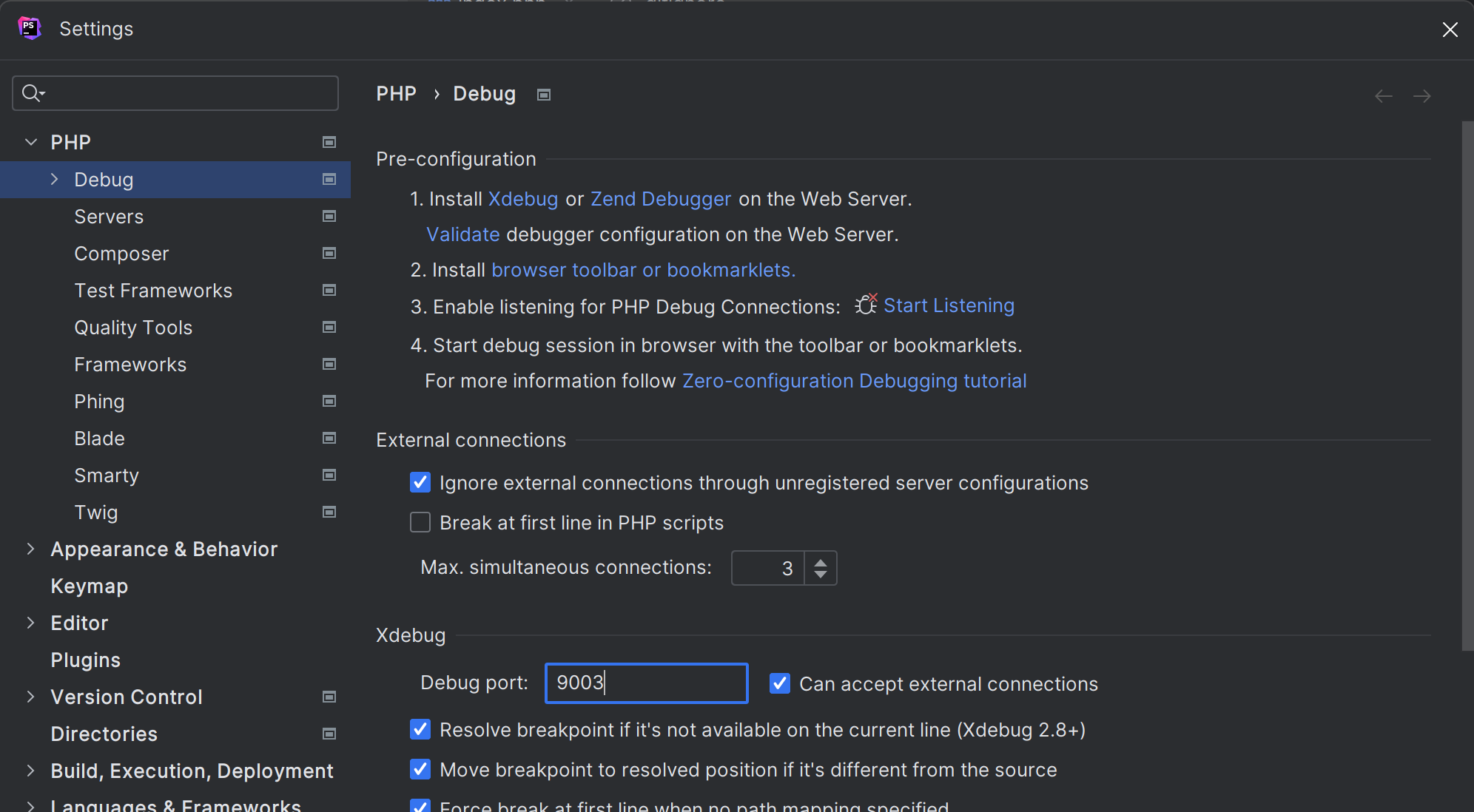Click the project icon next to Version Control

(x=329, y=697)
